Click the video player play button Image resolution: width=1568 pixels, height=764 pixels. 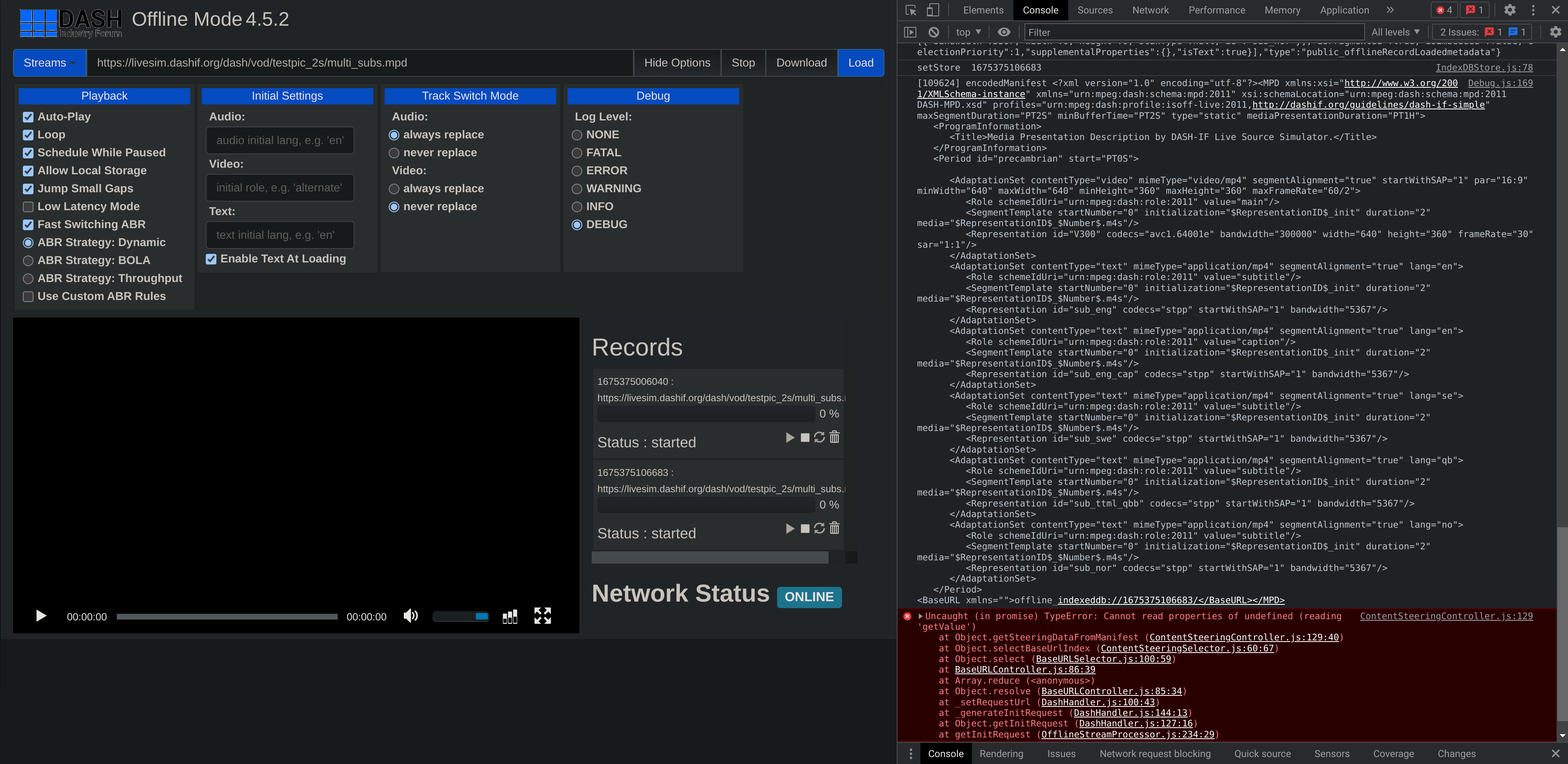41,616
